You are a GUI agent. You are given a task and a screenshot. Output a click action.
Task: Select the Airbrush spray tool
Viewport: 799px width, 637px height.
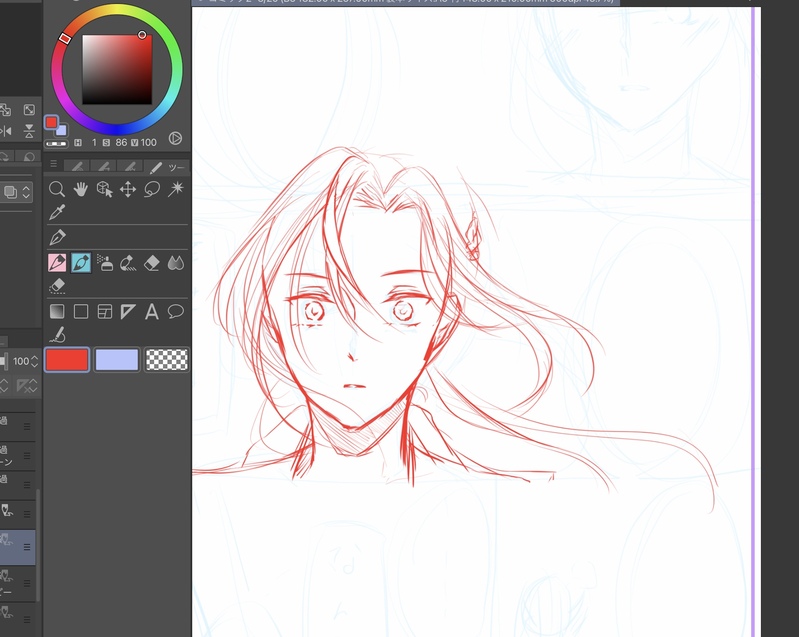pos(104,263)
